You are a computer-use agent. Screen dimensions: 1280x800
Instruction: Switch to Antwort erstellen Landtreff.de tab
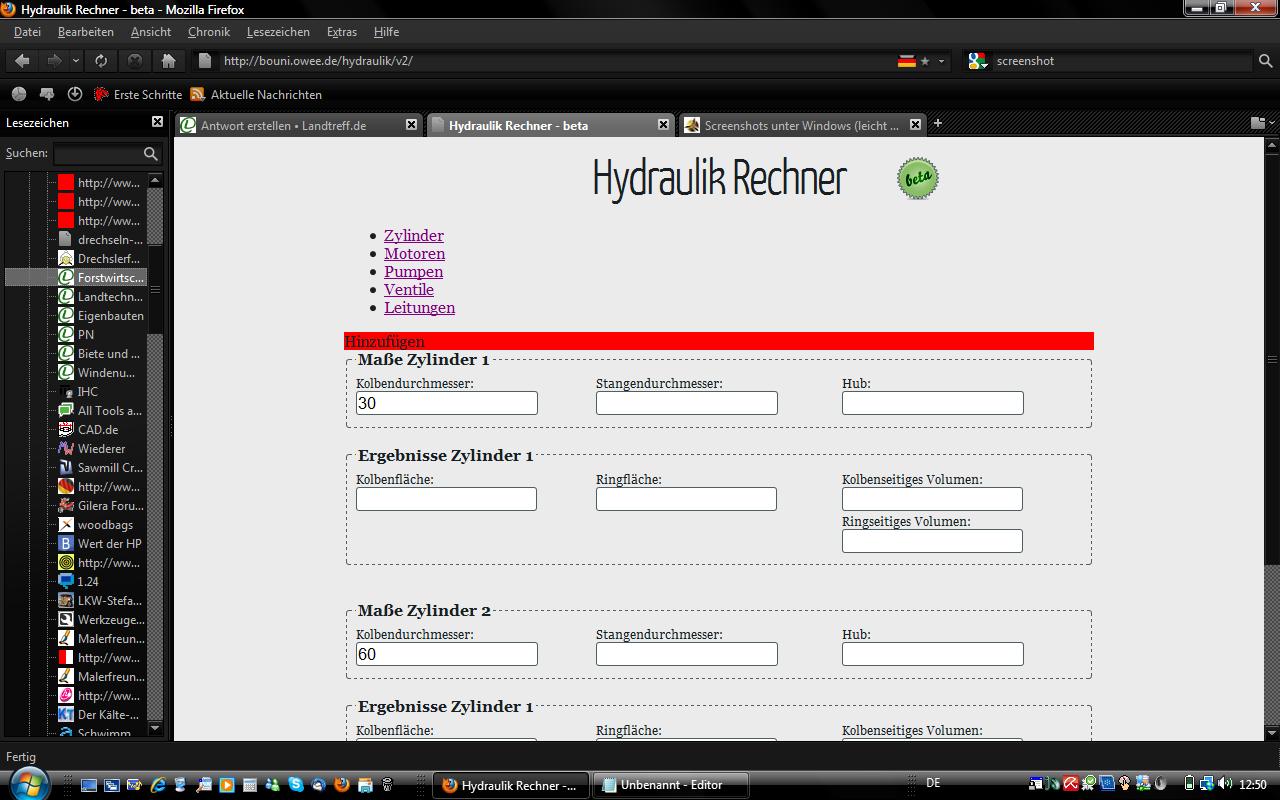(x=283, y=125)
